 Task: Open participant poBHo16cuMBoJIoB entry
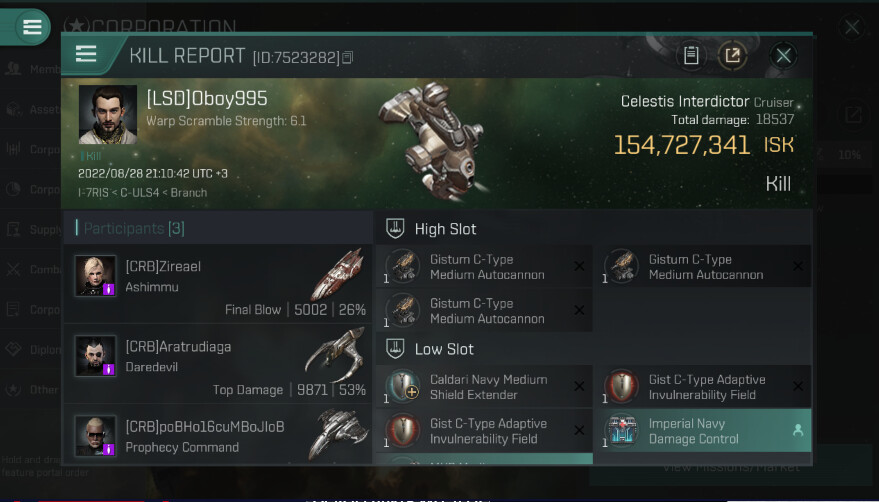(218, 434)
